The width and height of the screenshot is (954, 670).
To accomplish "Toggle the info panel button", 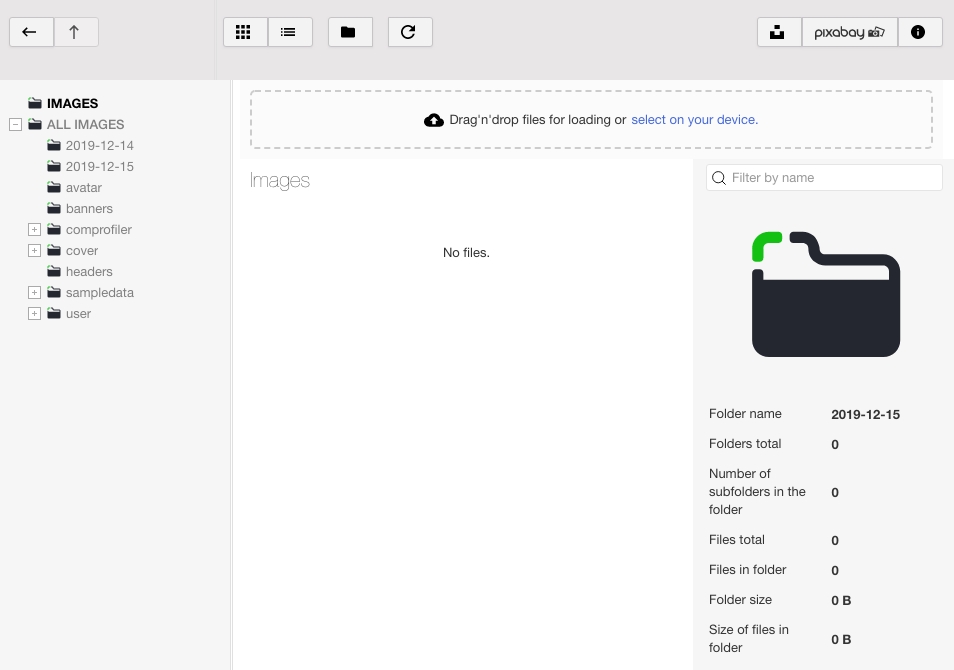I will click(919, 32).
